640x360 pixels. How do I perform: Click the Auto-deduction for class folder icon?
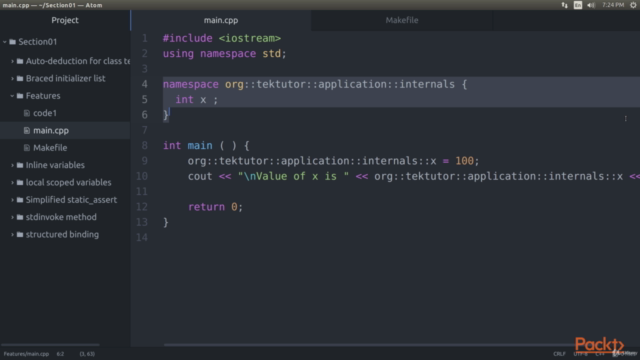[20, 61]
